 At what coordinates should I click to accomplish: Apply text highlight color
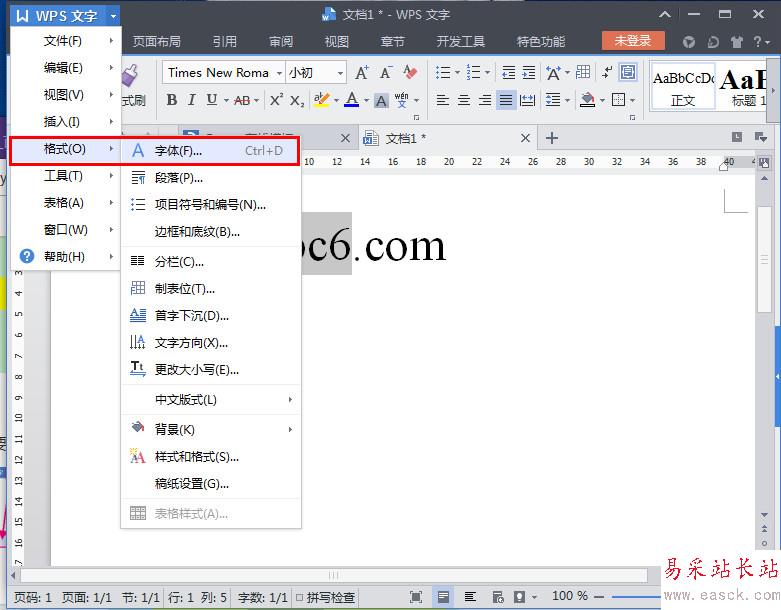(x=322, y=100)
